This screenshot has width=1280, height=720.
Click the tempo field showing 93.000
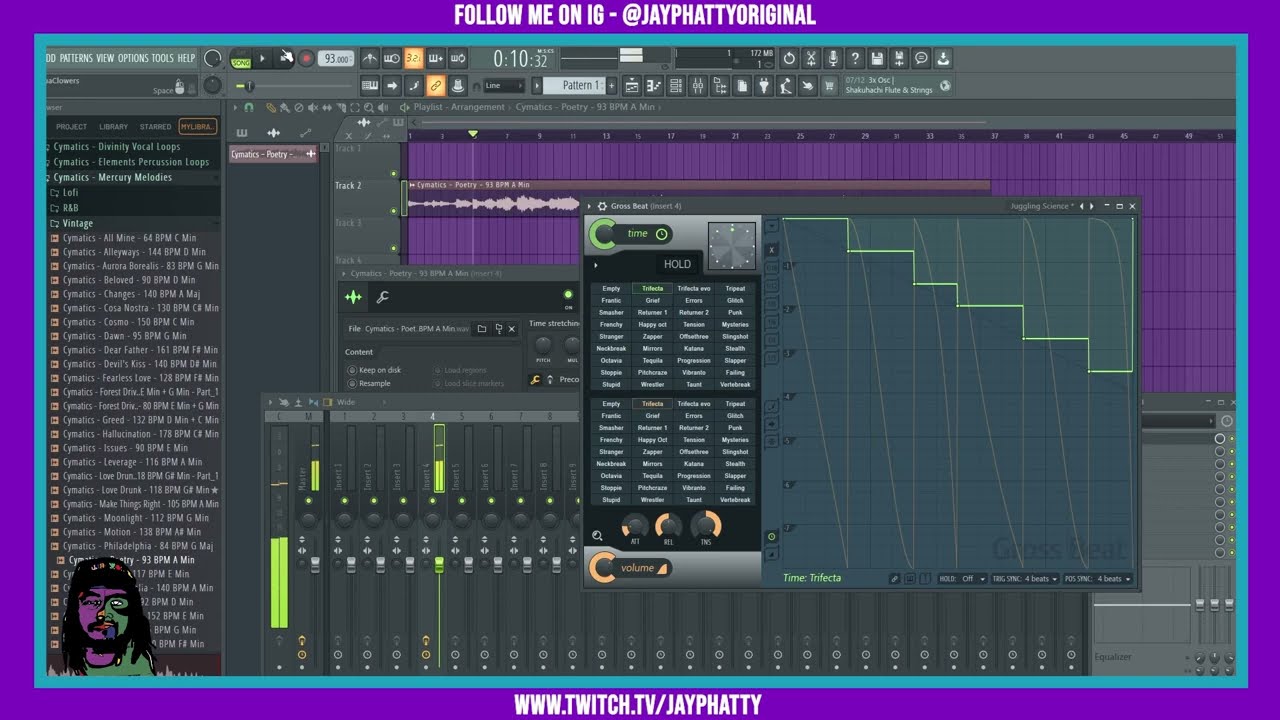336,59
